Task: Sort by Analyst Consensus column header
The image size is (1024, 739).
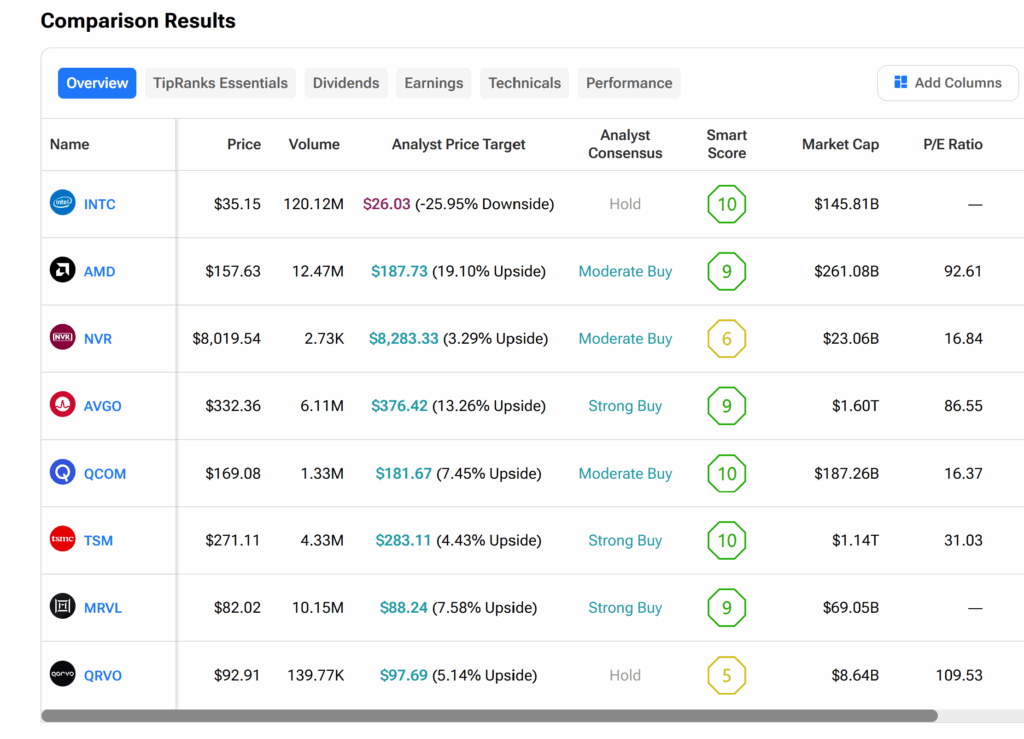Action: tap(625, 144)
